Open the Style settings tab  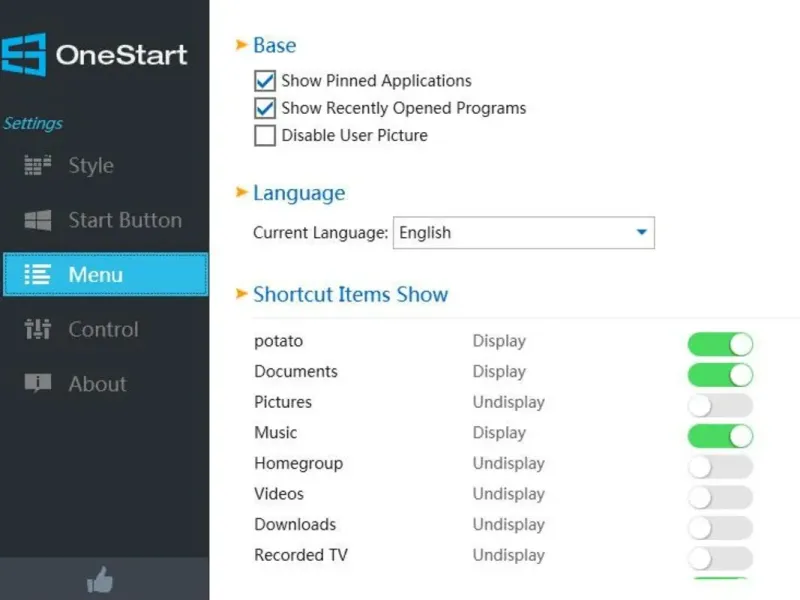(90, 166)
